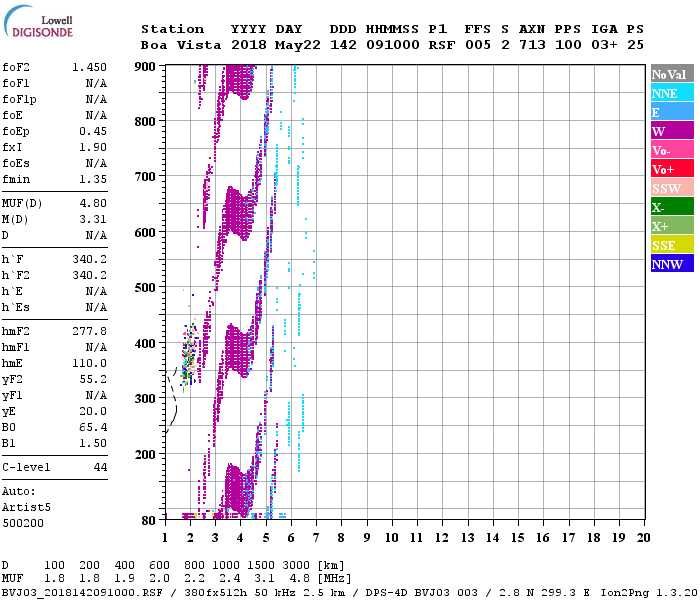Click the yF2 value 55.2
700x600 pixels.
tap(93, 379)
